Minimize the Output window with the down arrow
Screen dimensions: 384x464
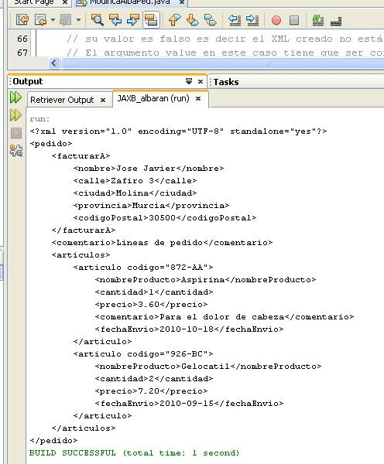[189, 81]
